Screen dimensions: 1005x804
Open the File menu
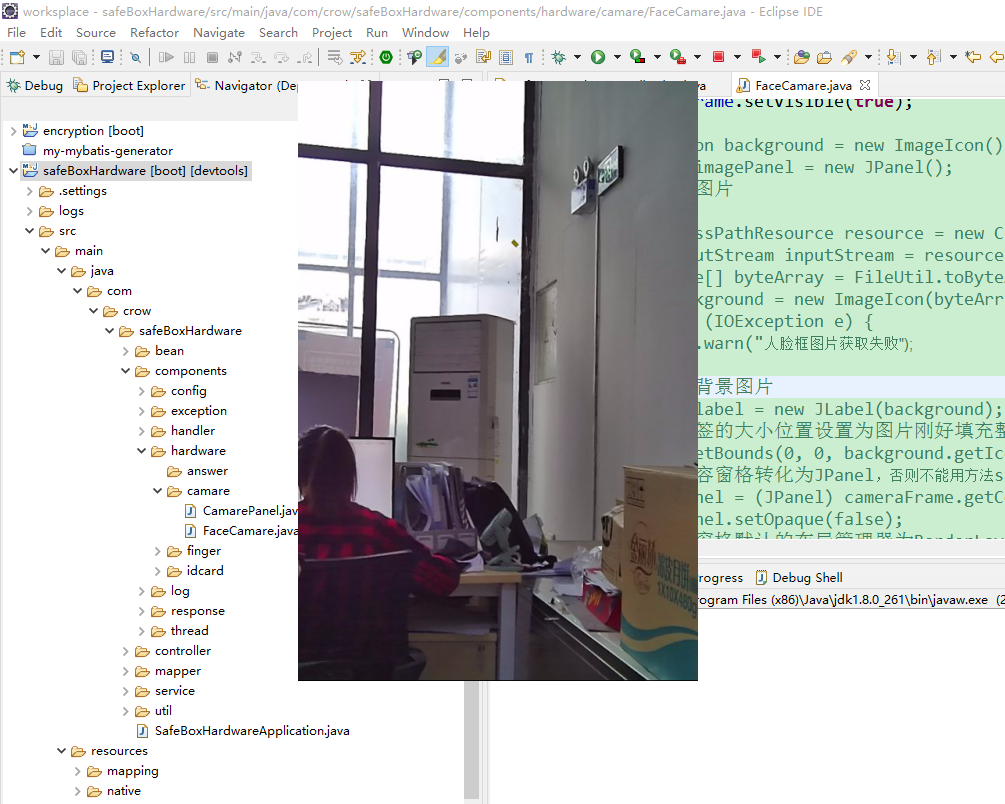click(x=16, y=33)
